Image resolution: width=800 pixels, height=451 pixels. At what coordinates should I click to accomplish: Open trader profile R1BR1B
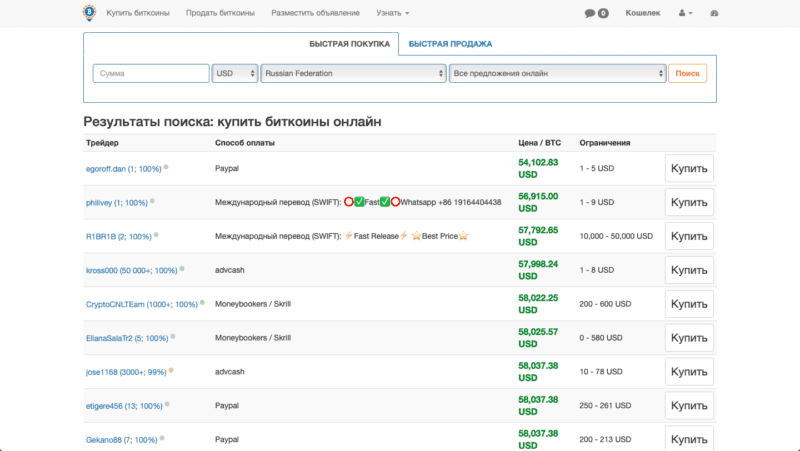119,237
